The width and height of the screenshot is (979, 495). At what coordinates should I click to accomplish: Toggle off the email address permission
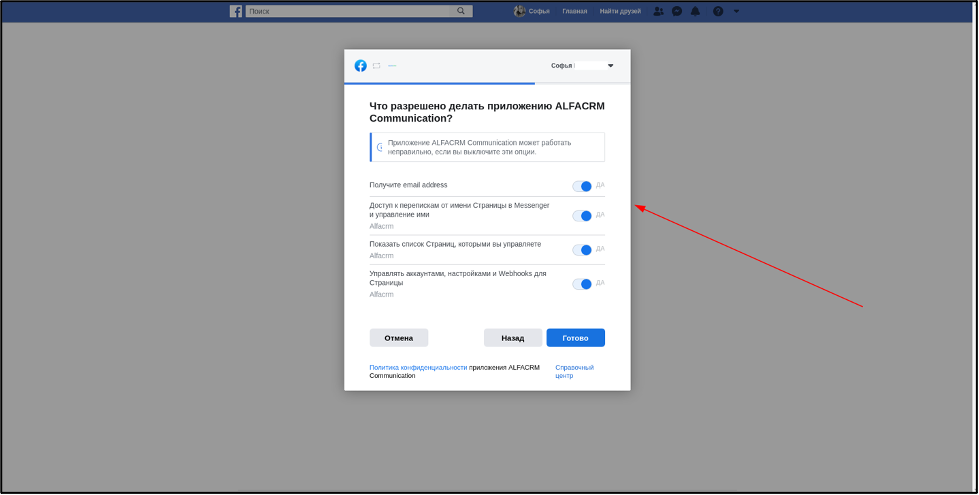pyautogui.click(x=582, y=186)
